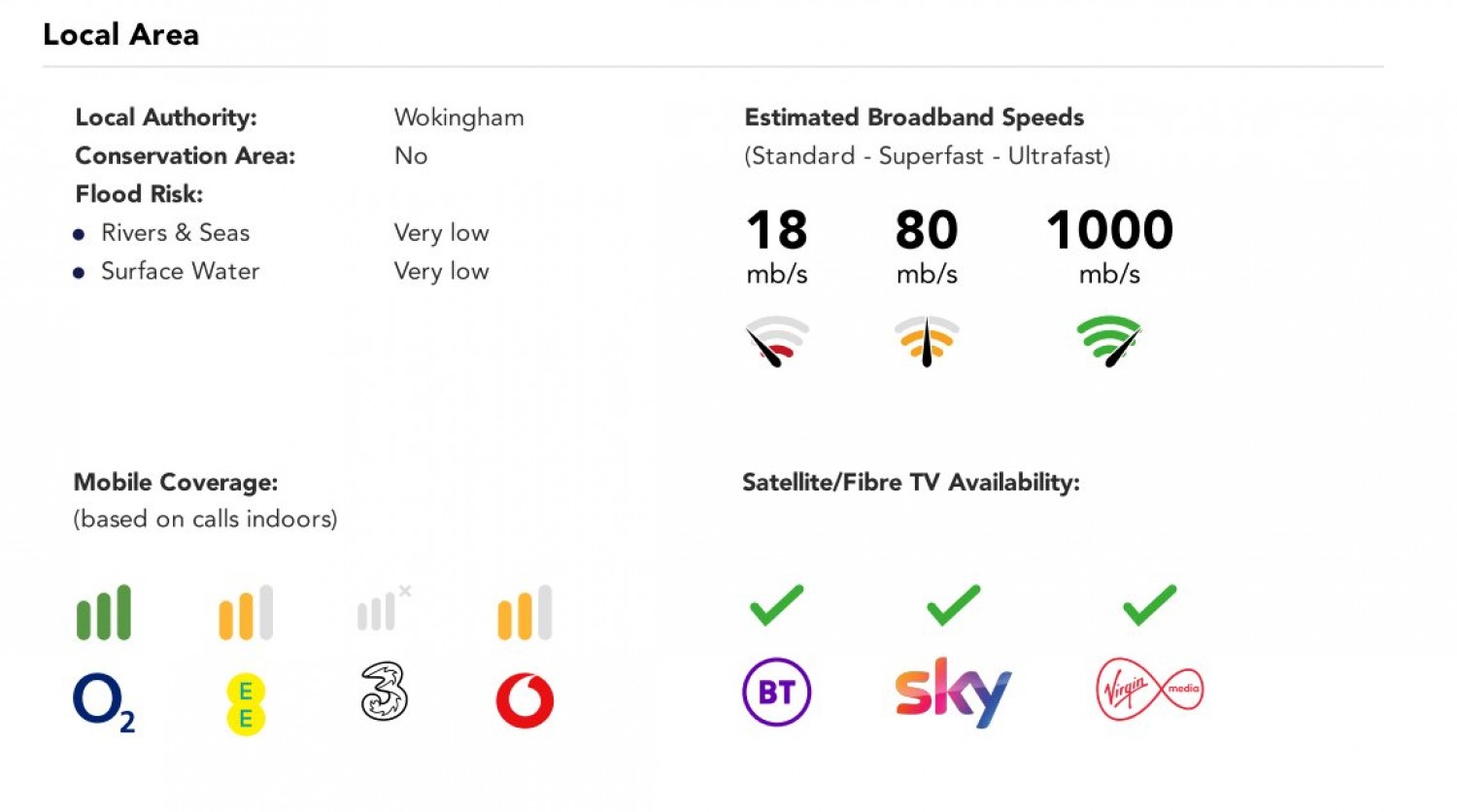The height and width of the screenshot is (812, 1457).
Task: Click the yellow EE network logo
Action: coord(246,705)
